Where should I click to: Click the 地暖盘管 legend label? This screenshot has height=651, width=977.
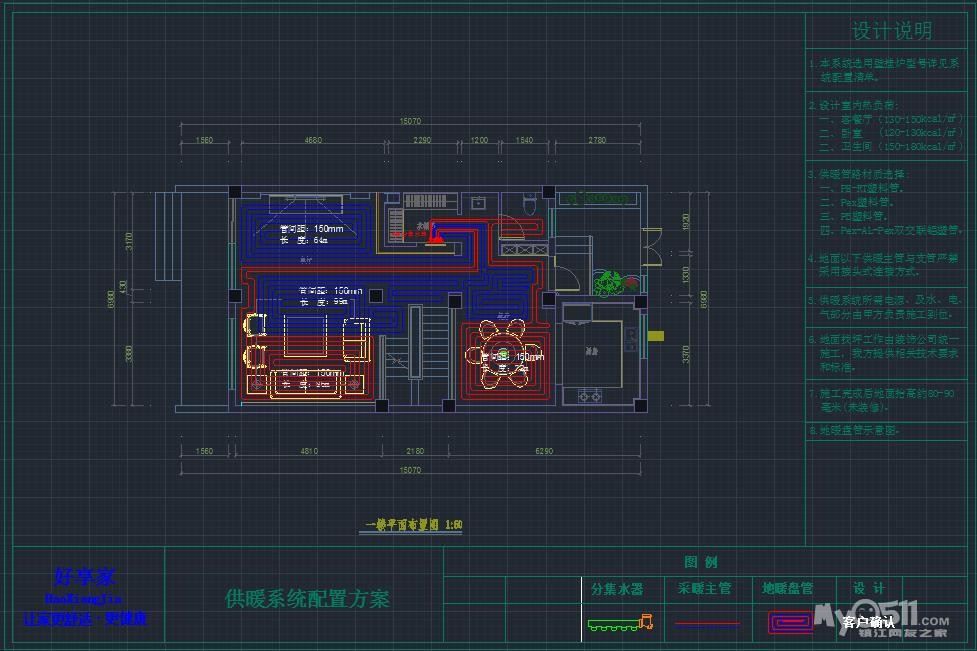(787, 589)
